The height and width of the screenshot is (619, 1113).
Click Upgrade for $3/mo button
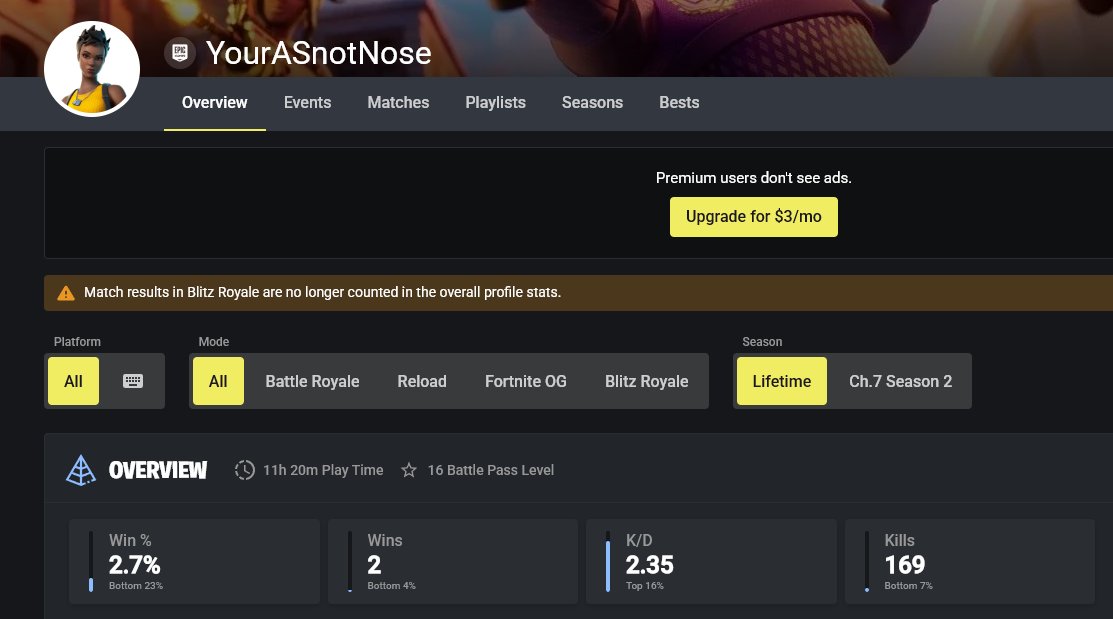click(x=754, y=217)
